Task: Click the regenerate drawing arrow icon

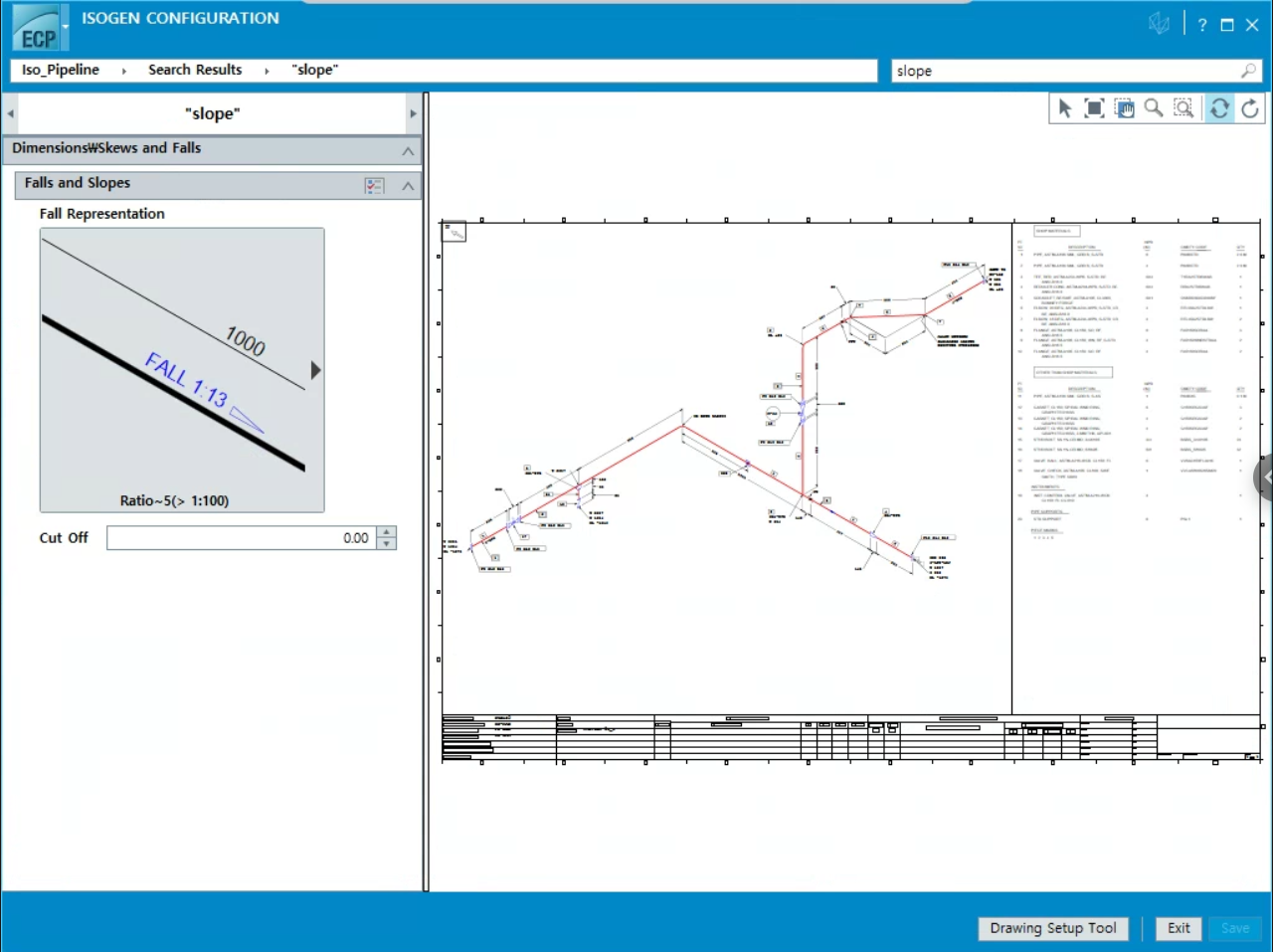Action: tap(1250, 108)
